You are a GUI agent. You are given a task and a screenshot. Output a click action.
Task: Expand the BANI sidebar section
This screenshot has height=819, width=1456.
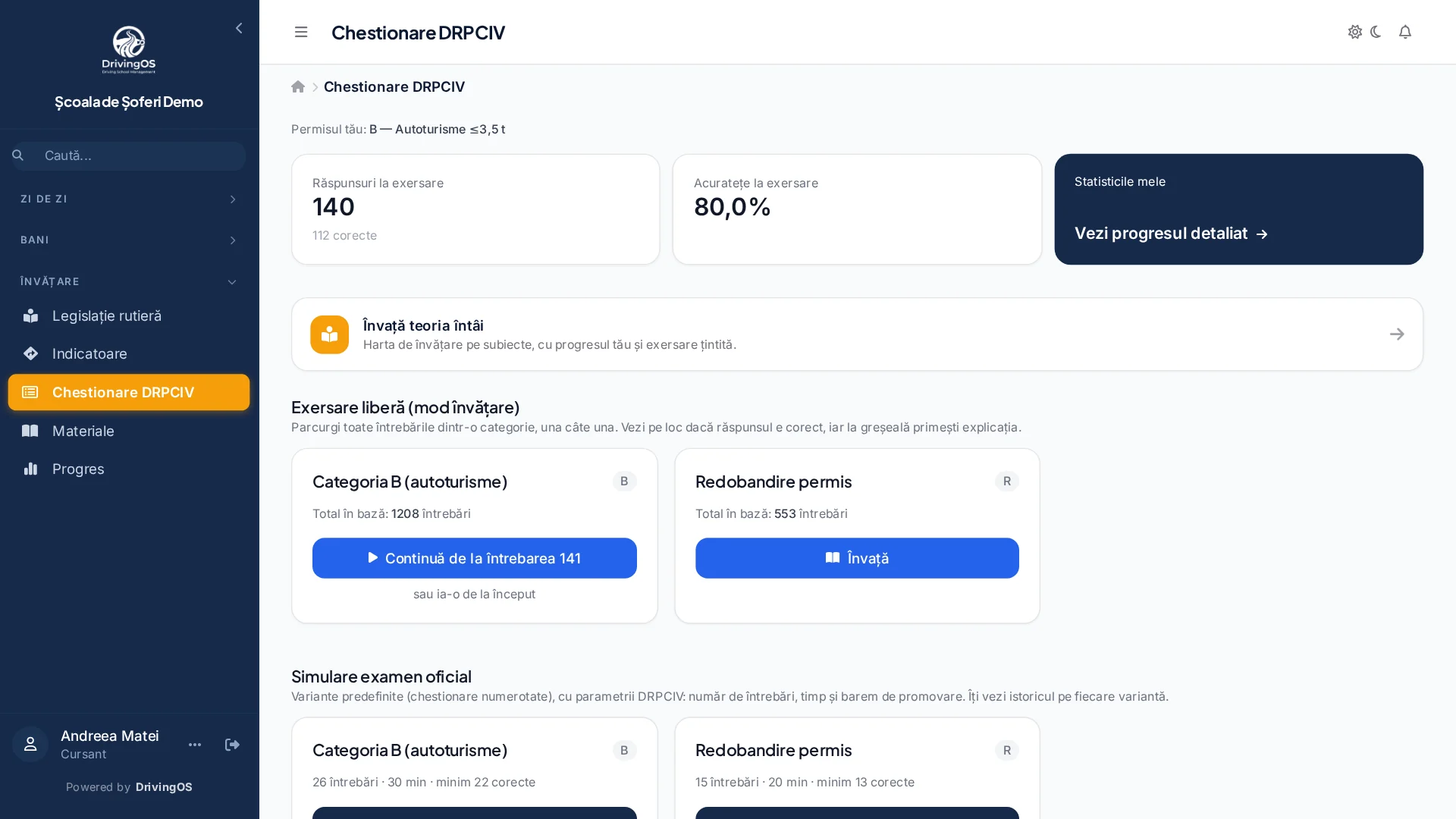(x=129, y=240)
